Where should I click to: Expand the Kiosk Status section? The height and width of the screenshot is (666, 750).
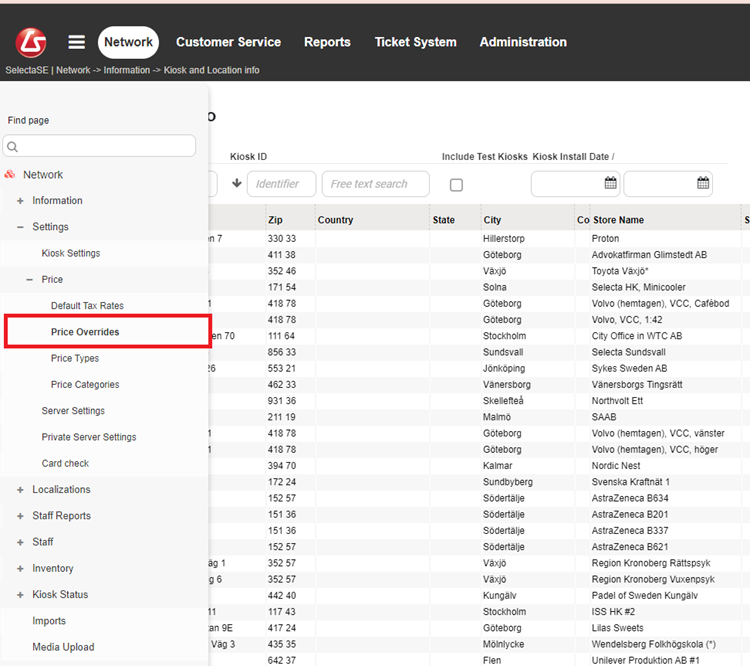click(x=20, y=595)
